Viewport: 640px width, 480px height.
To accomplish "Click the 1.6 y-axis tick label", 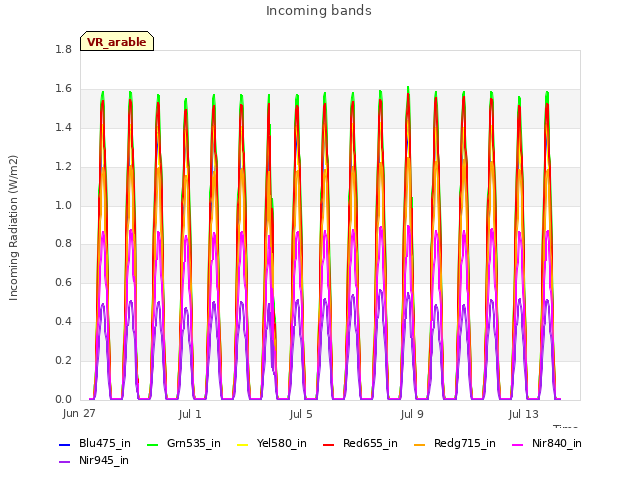I will (x=63, y=89).
